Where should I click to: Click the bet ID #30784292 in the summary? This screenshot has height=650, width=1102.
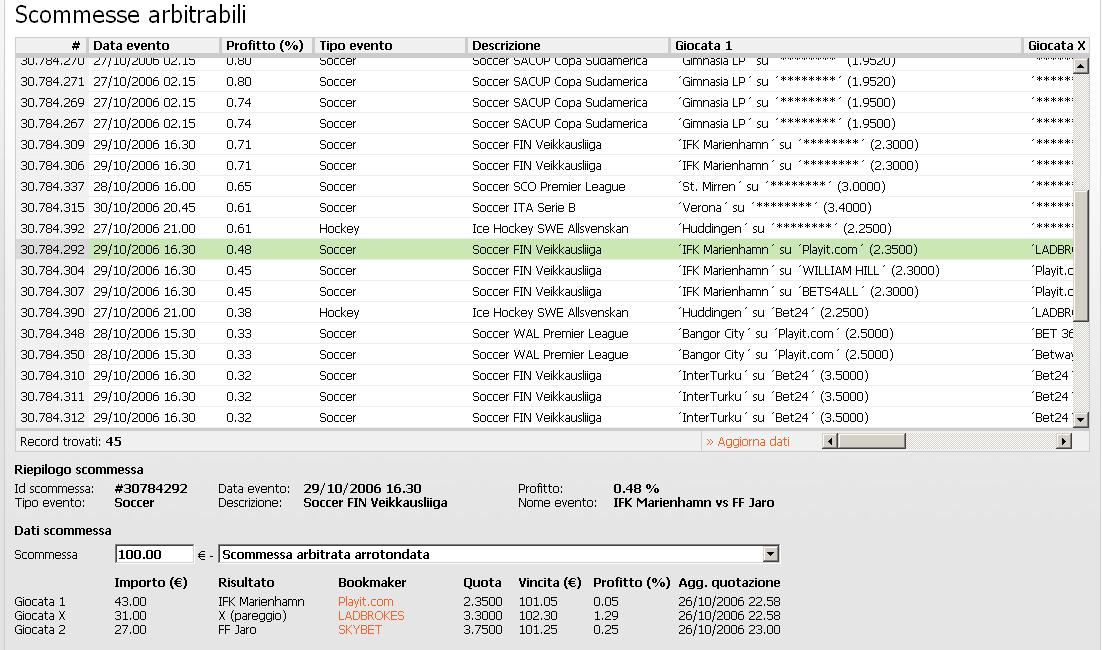tap(151, 488)
